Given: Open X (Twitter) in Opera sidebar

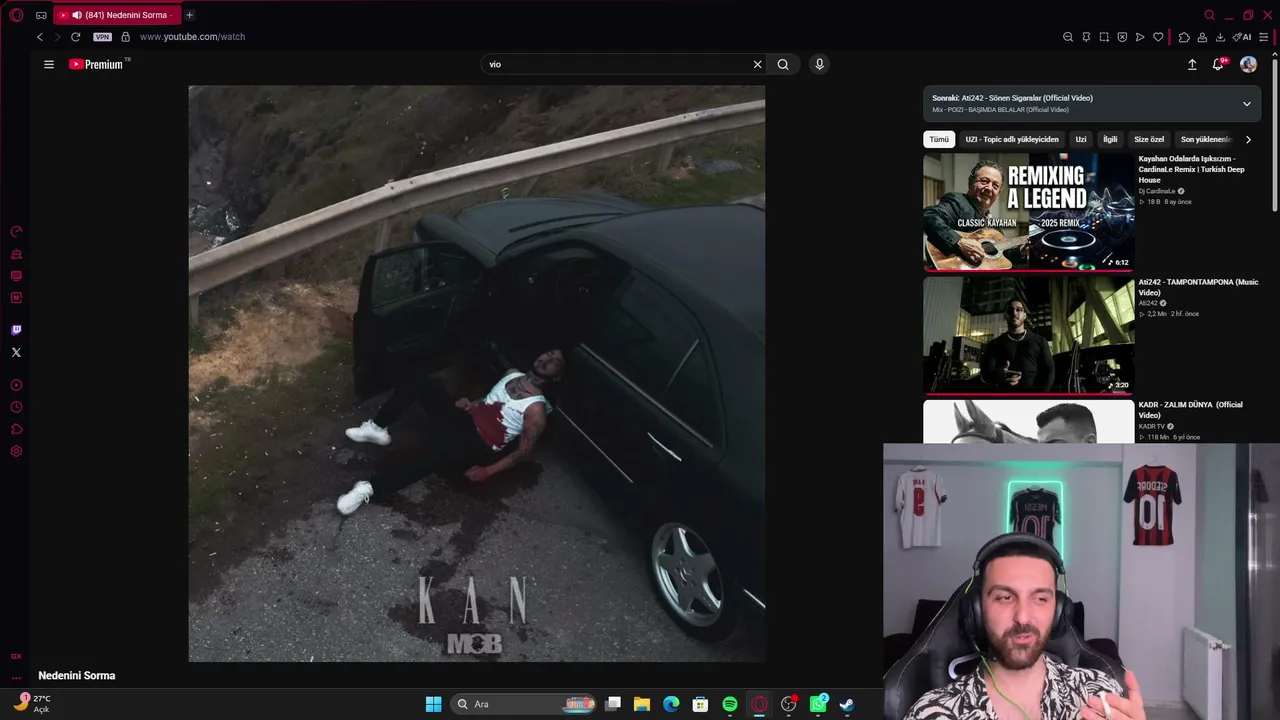Looking at the screenshot, I should tap(16, 352).
